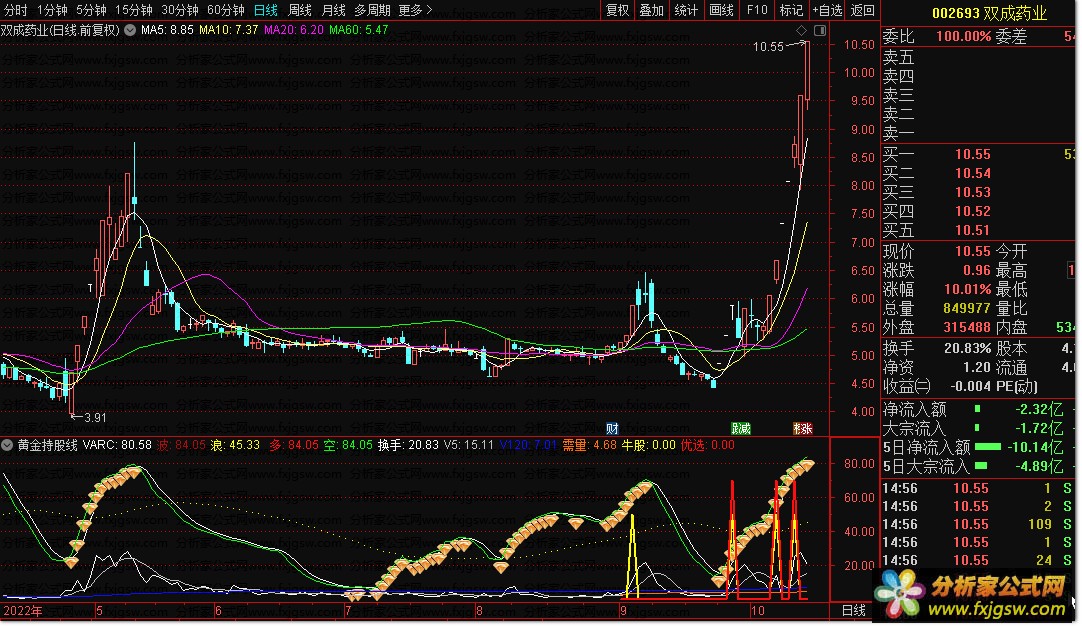Screen dimensions: 1082x626
Task: Click the 大宗流入 -1.72亿 row
Action: tap(978, 429)
